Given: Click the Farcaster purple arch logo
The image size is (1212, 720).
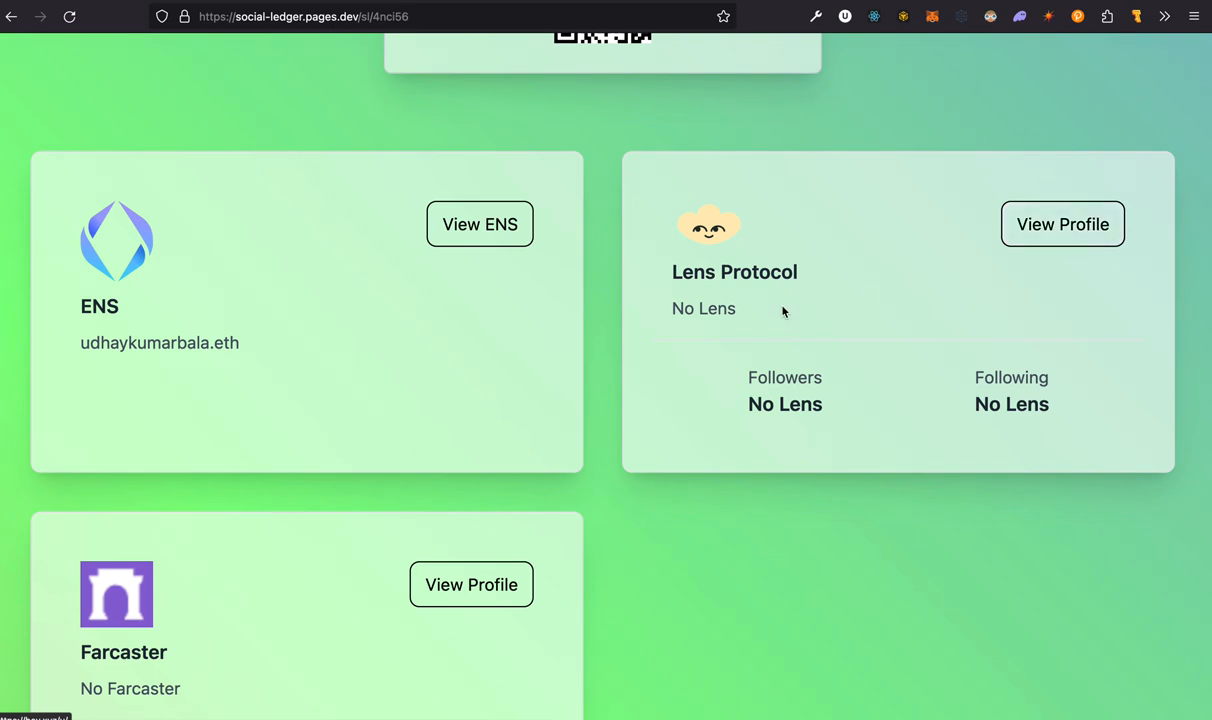Looking at the screenshot, I should tap(117, 594).
